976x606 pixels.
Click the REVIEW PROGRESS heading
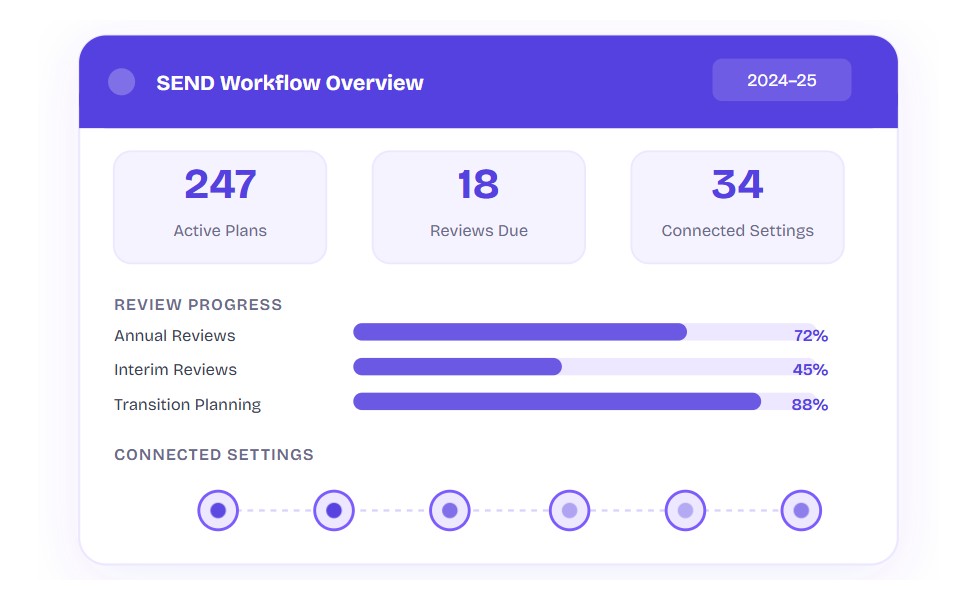click(198, 304)
